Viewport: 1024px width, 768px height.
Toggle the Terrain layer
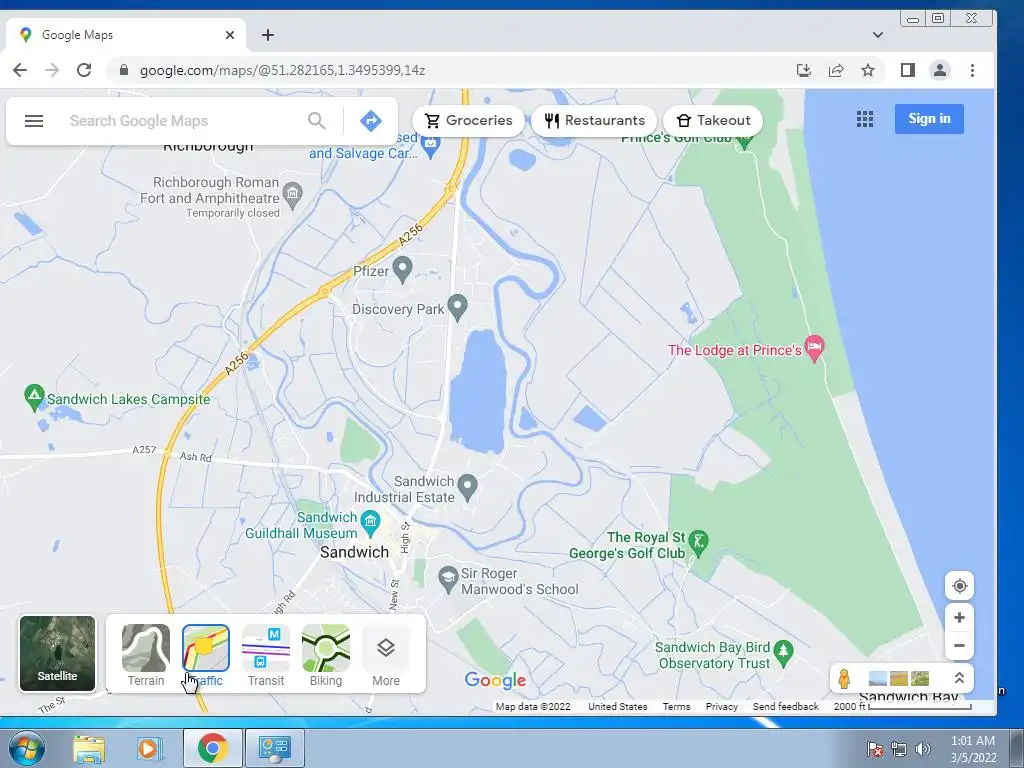point(146,655)
